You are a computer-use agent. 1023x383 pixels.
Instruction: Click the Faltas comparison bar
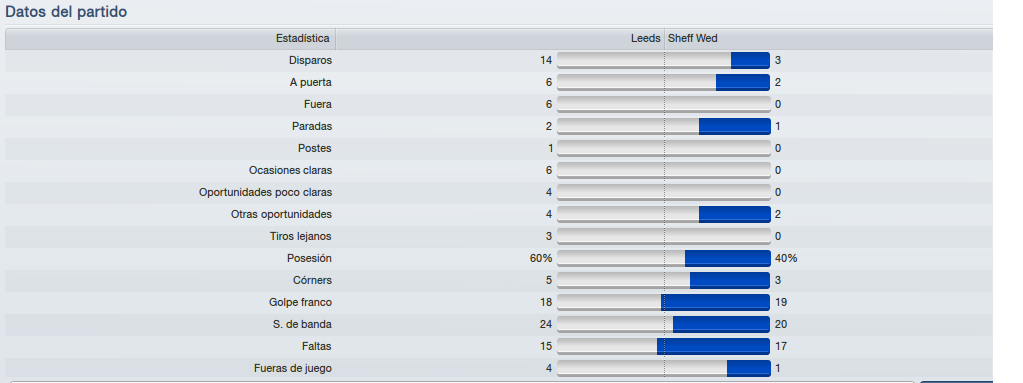(664, 346)
